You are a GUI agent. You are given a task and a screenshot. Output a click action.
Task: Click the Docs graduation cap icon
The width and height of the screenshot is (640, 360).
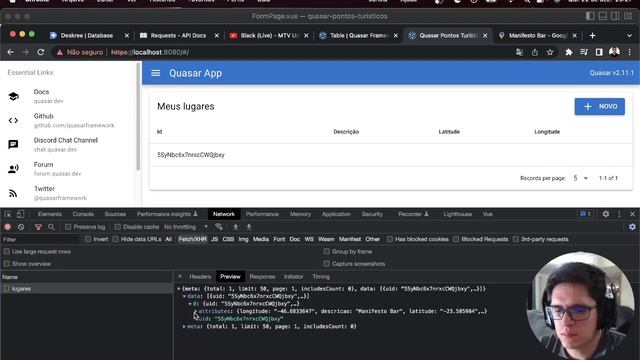[13, 96]
